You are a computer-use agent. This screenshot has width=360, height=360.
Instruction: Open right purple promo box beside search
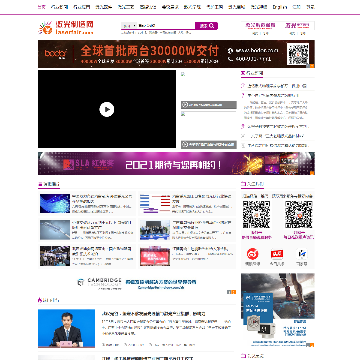297,27
